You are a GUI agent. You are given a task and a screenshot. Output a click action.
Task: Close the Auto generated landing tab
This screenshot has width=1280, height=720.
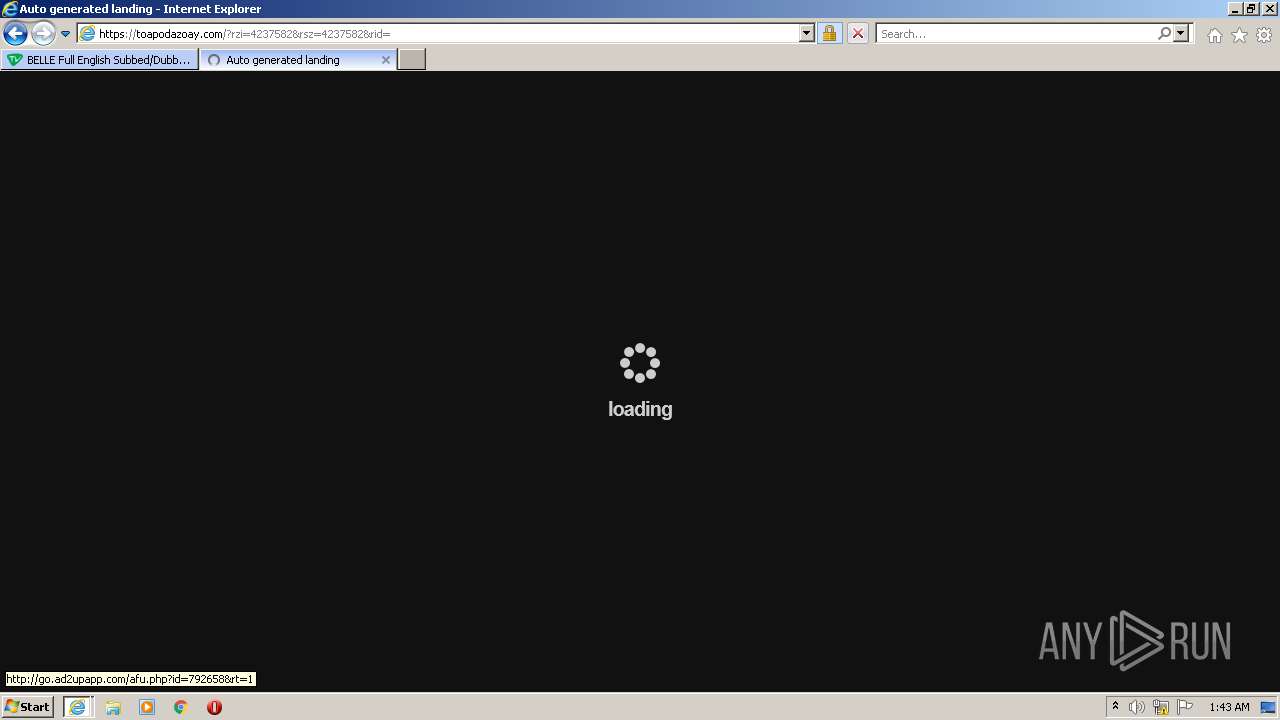tap(386, 60)
